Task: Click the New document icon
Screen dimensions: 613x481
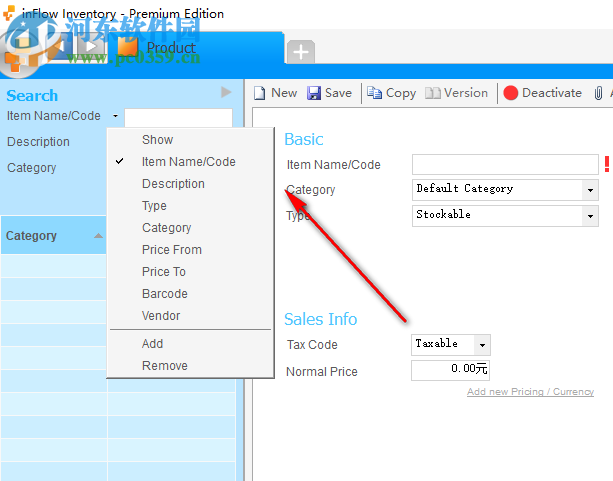Action: coord(260,93)
